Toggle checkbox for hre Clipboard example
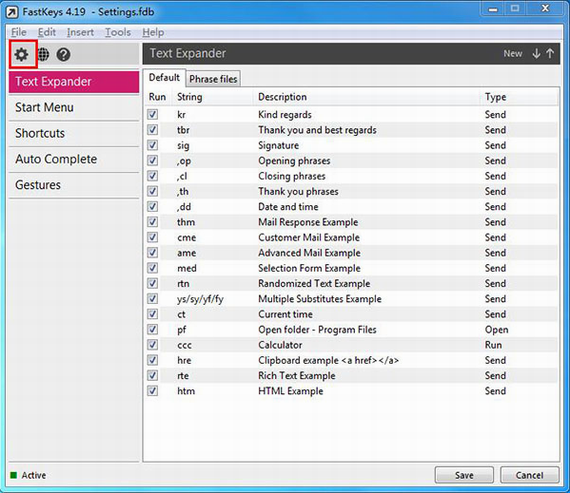 [152, 360]
